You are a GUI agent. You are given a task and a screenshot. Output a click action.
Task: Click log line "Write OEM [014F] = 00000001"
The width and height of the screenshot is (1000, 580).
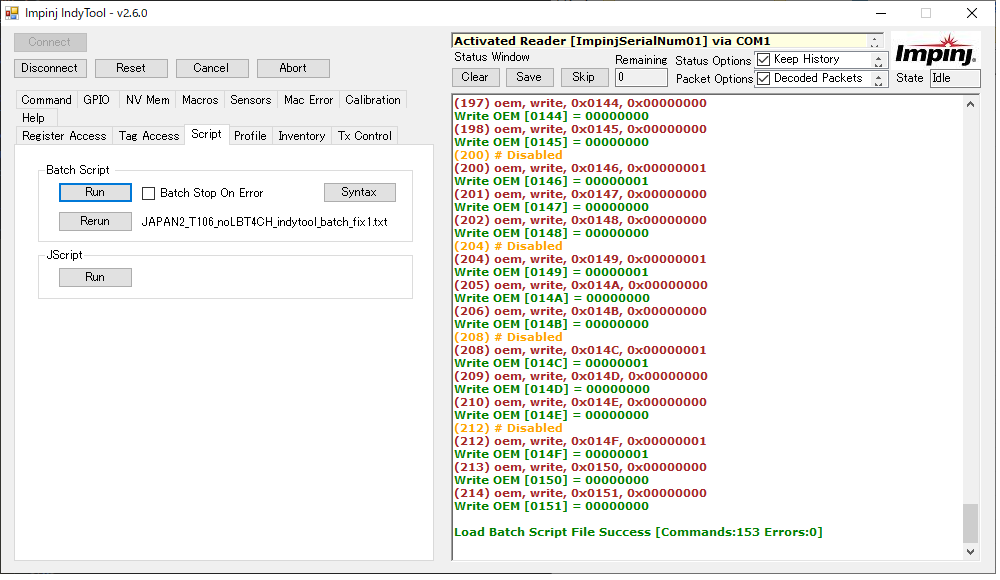tap(552, 455)
